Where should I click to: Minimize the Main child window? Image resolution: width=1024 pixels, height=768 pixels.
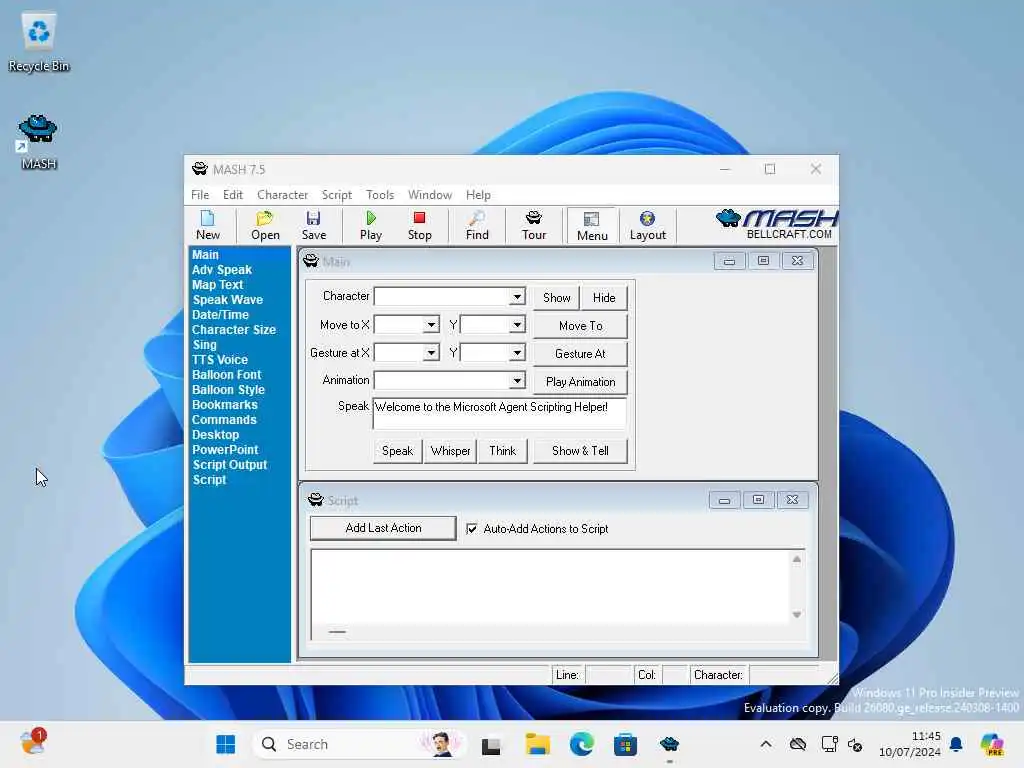pos(729,261)
